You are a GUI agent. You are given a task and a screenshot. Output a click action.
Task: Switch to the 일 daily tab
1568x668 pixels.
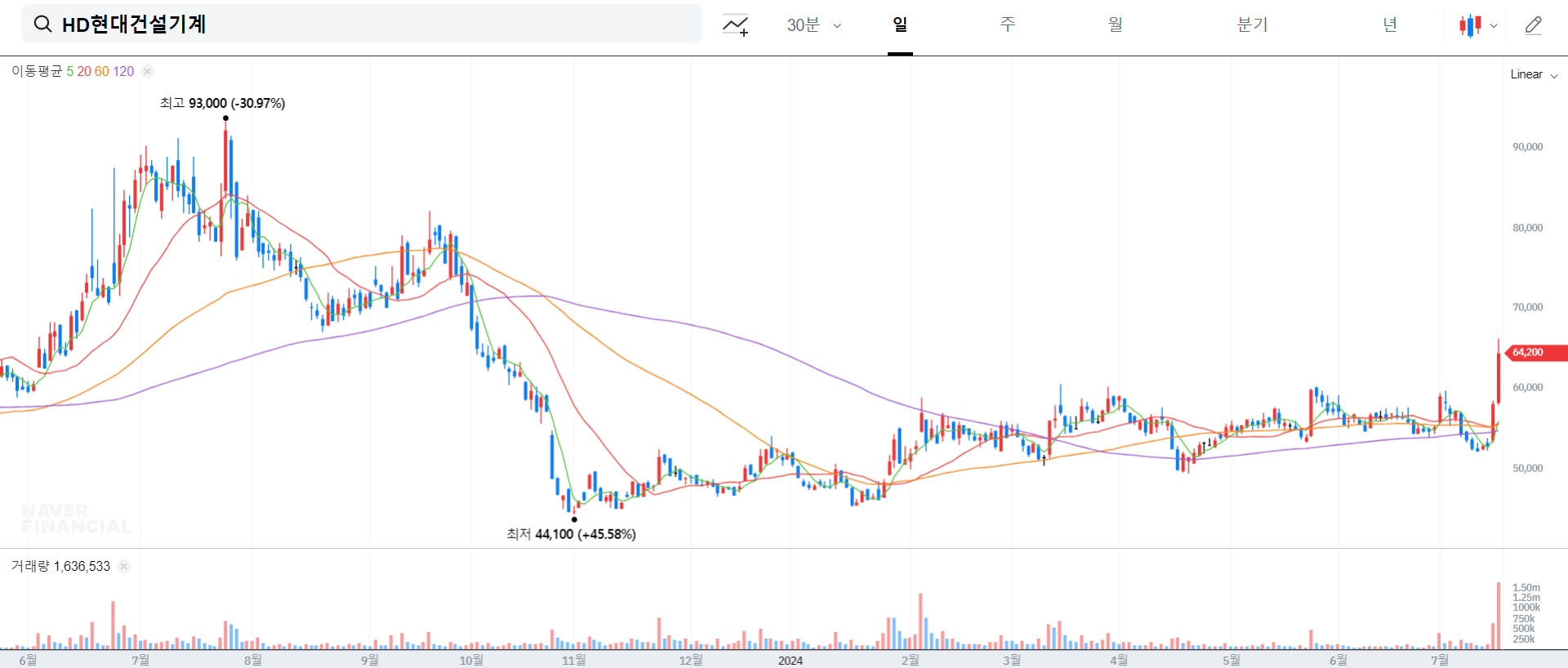coord(900,25)
